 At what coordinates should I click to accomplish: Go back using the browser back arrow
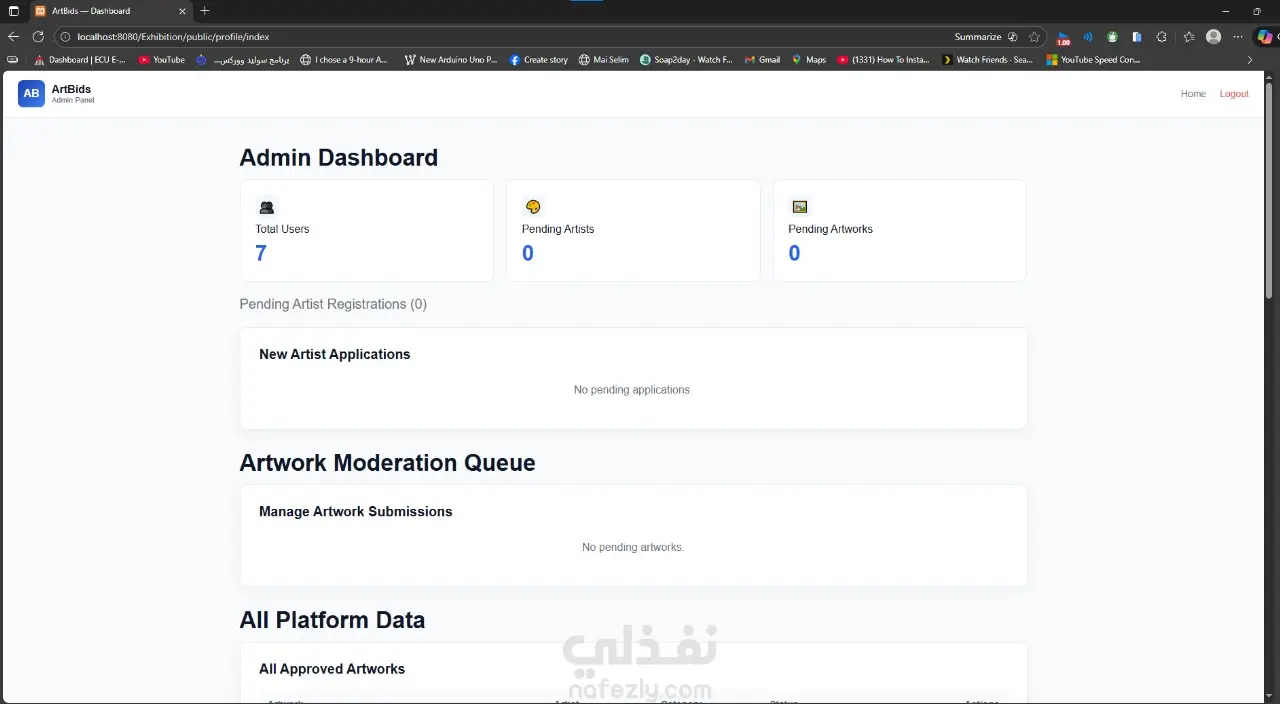tap(13, 37)
